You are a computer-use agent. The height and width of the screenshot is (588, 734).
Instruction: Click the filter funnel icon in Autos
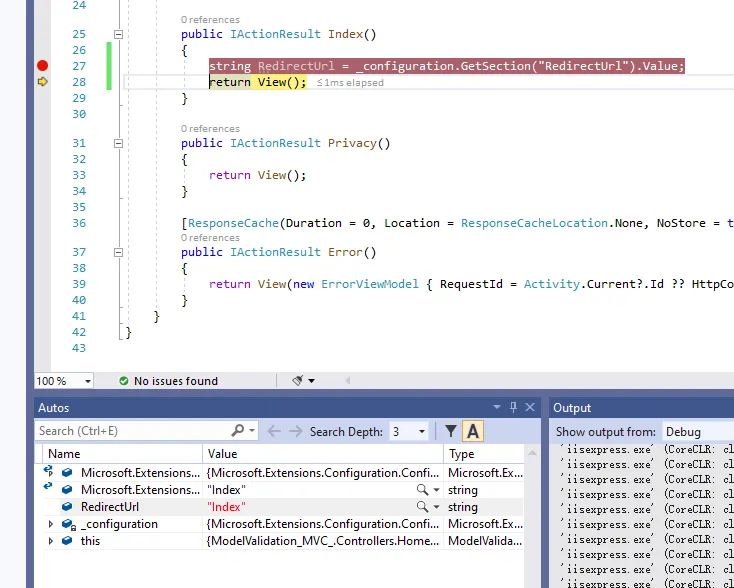coord(451,431)
